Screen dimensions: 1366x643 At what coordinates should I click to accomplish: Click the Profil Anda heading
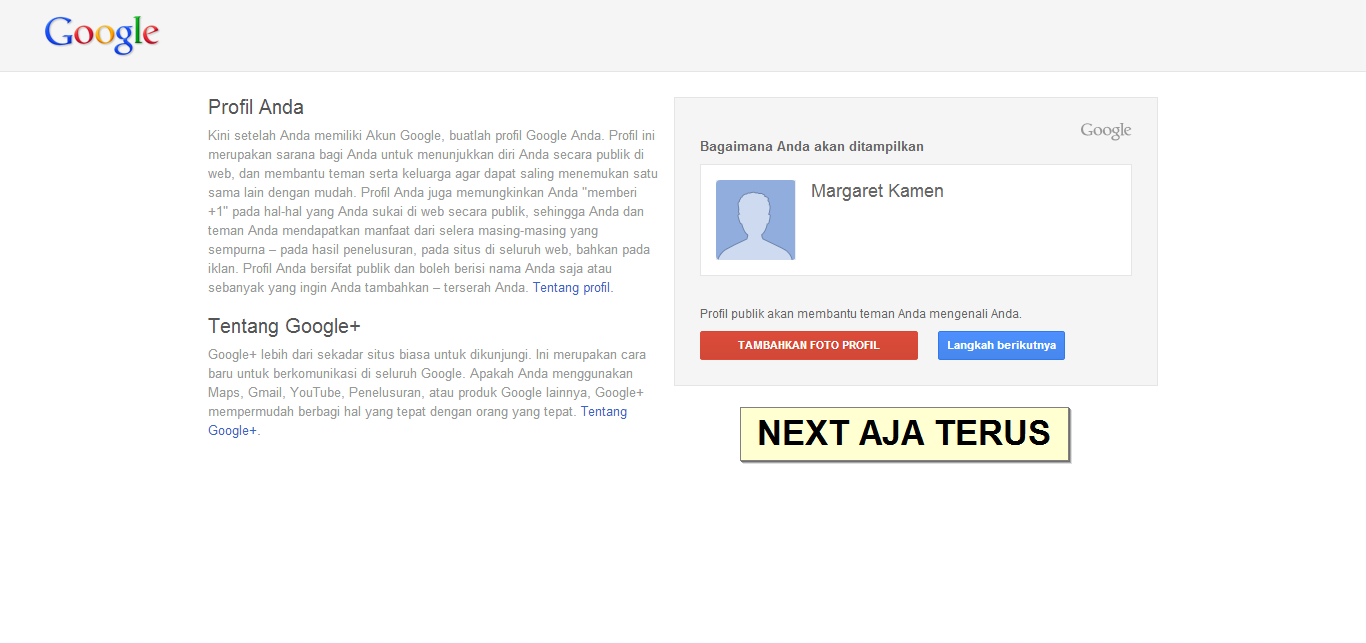coord(256,107)
